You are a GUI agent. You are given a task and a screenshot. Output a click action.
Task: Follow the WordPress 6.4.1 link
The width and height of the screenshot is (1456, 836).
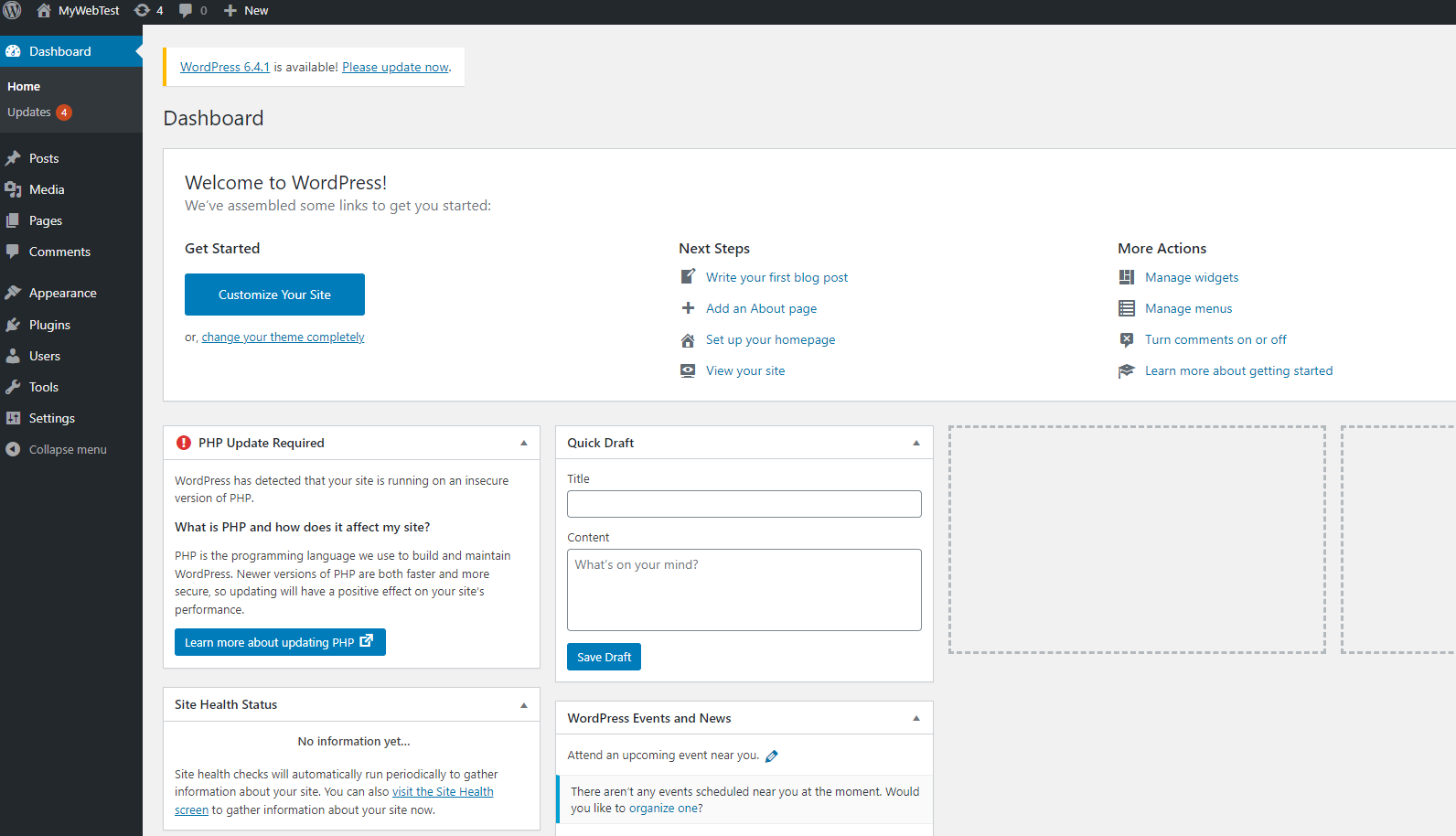point(225,67)
